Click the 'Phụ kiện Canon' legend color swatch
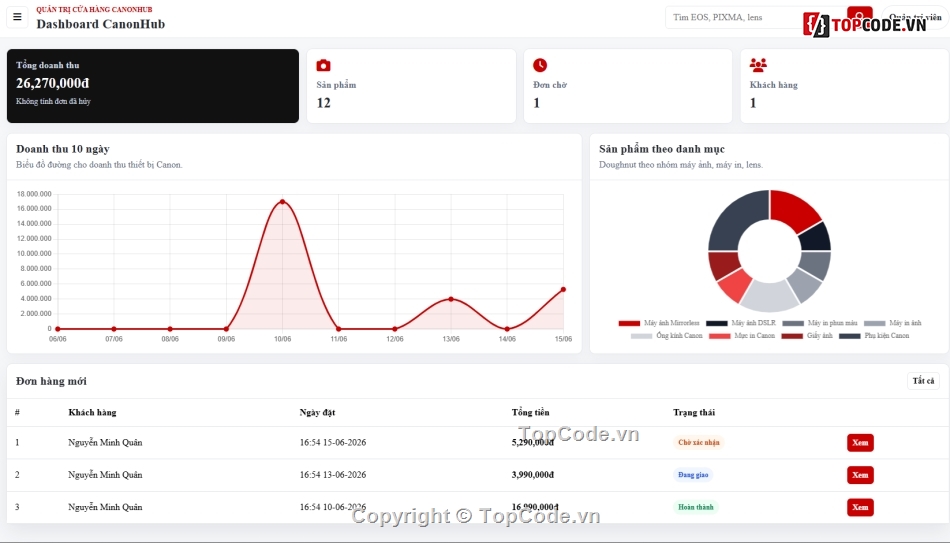 tap(849, 336)
